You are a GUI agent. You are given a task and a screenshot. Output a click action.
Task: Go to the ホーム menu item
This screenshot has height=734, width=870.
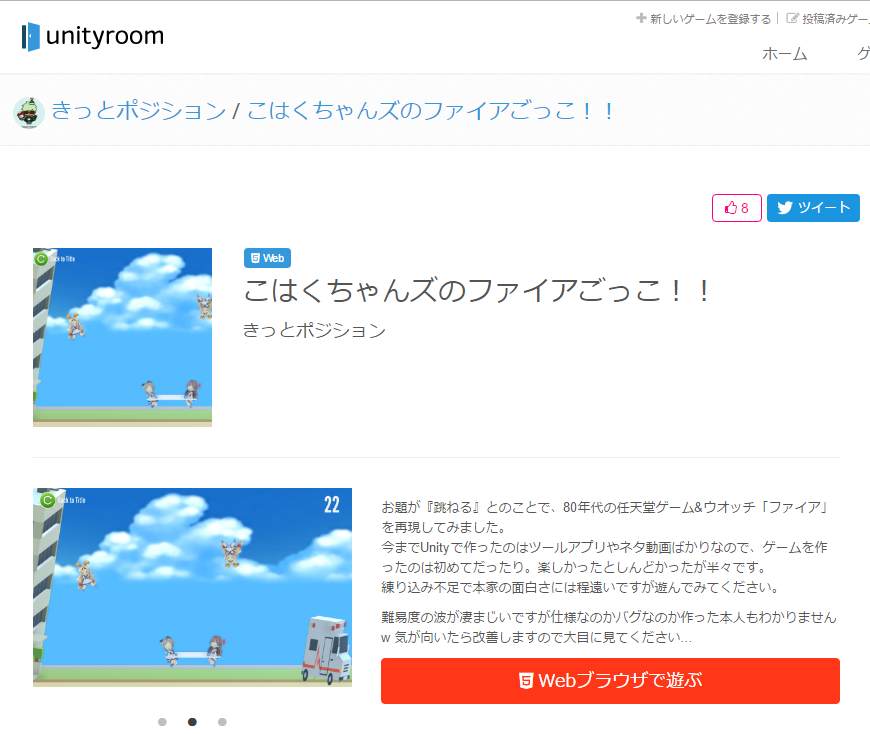[x=784, y=54]
